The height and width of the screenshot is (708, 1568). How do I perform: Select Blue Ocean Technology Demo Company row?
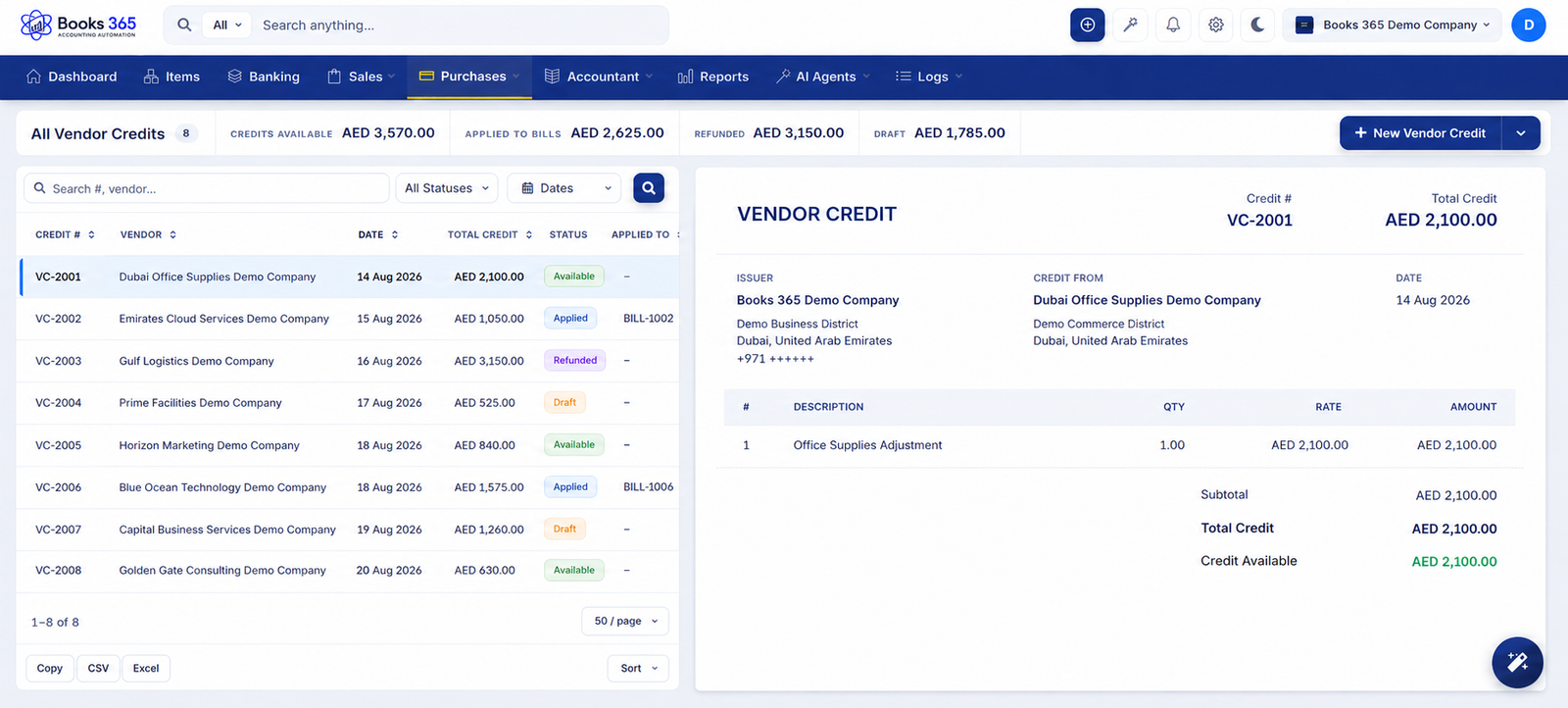point(349,487)
